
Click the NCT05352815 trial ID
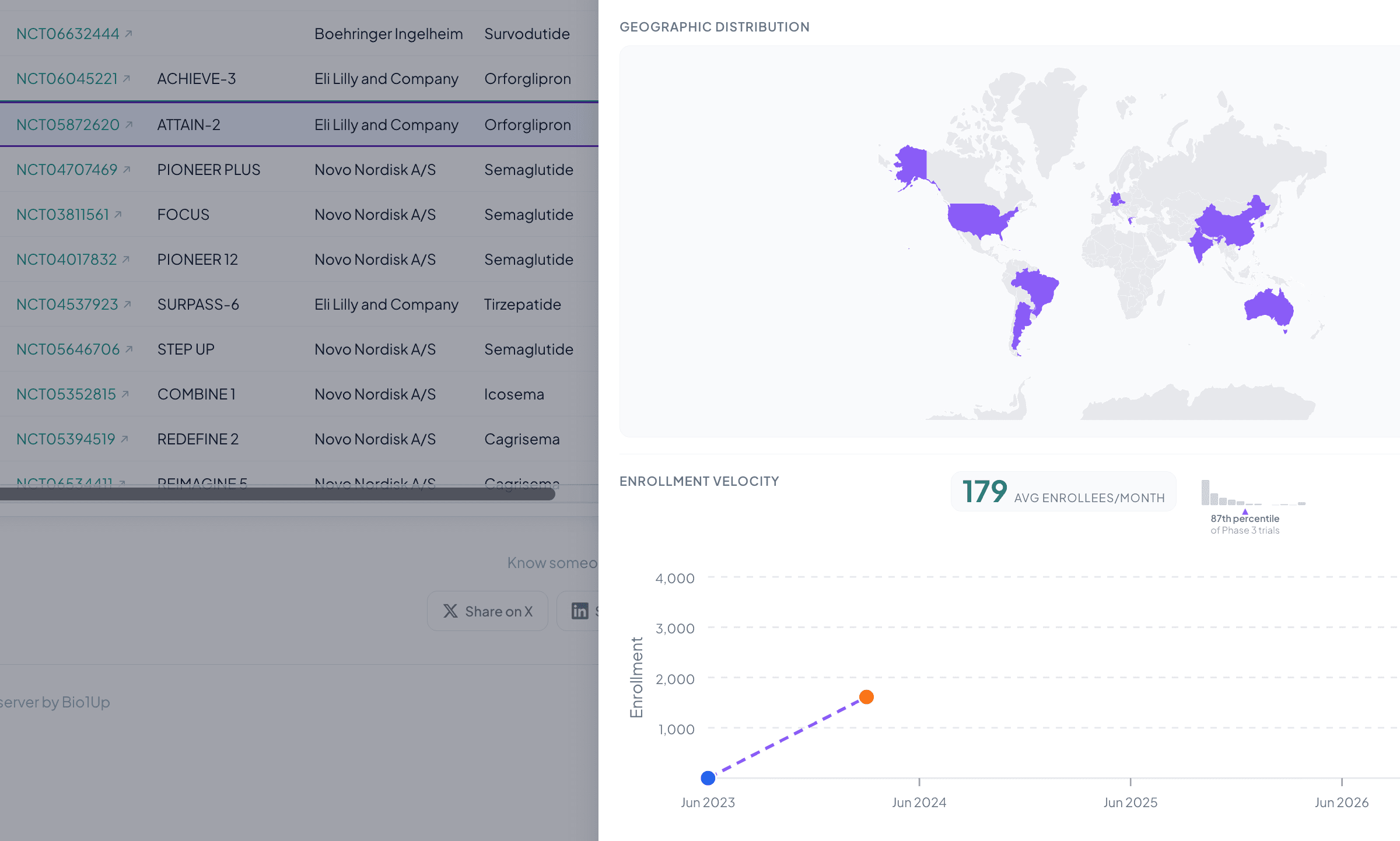coord(66,394)
